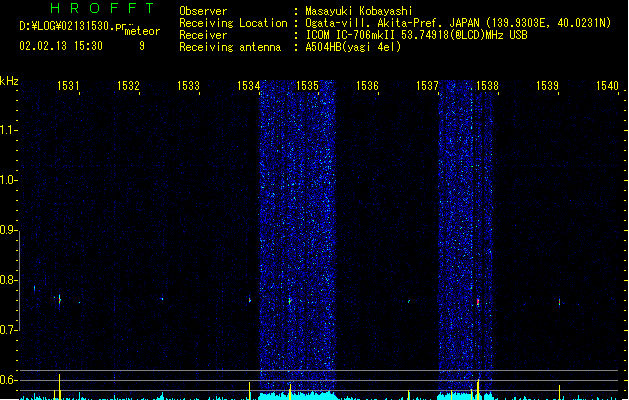Screen dimensions: 629x400
Task: Click the 1531 time axis label
Action: pyautogui.click(x=68, y=86)
